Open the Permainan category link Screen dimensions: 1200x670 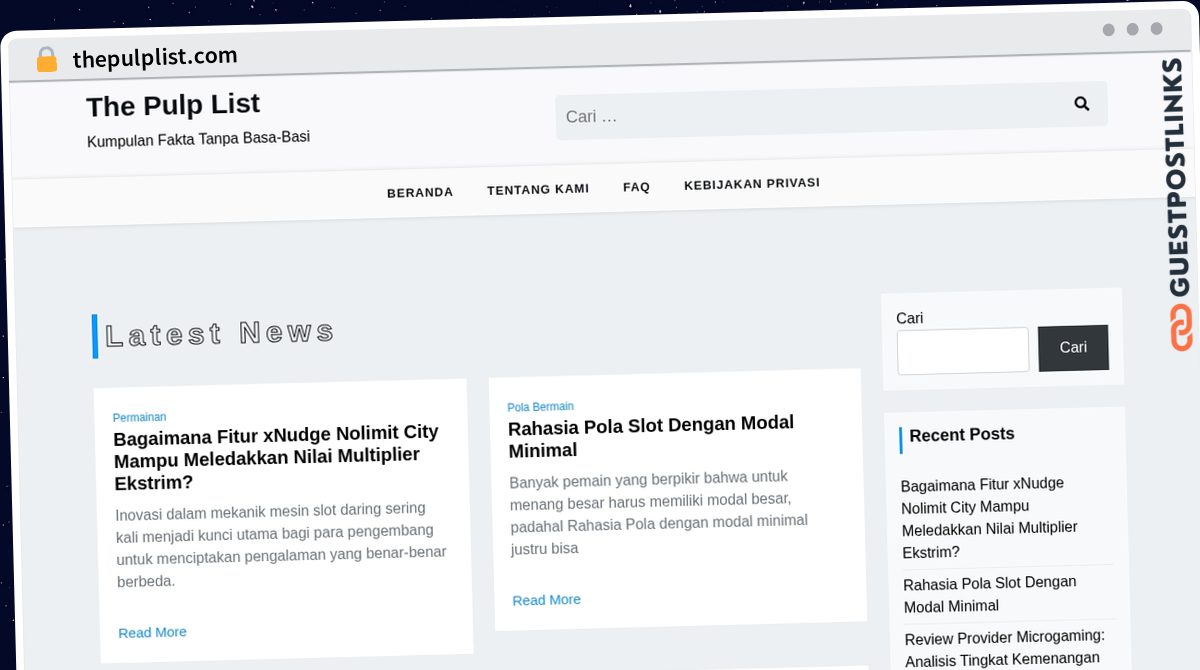coord(139,417)
